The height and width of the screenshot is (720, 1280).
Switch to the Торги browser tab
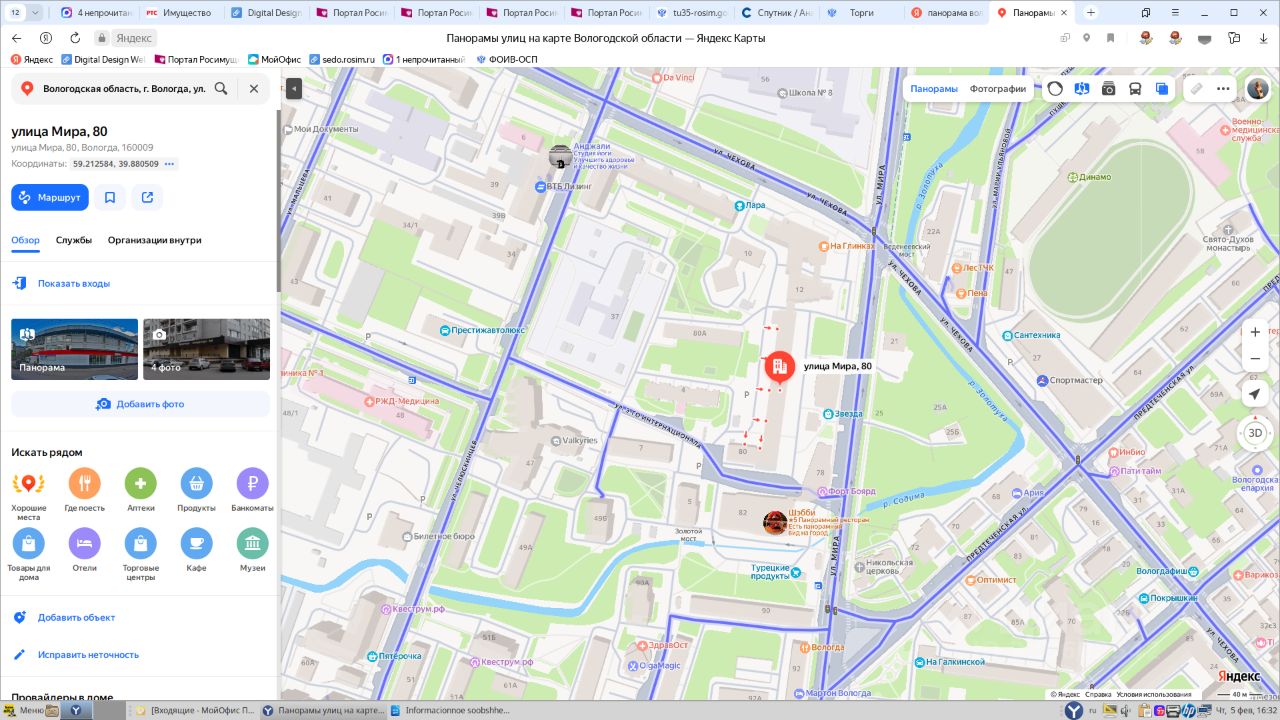coord(861,13)
